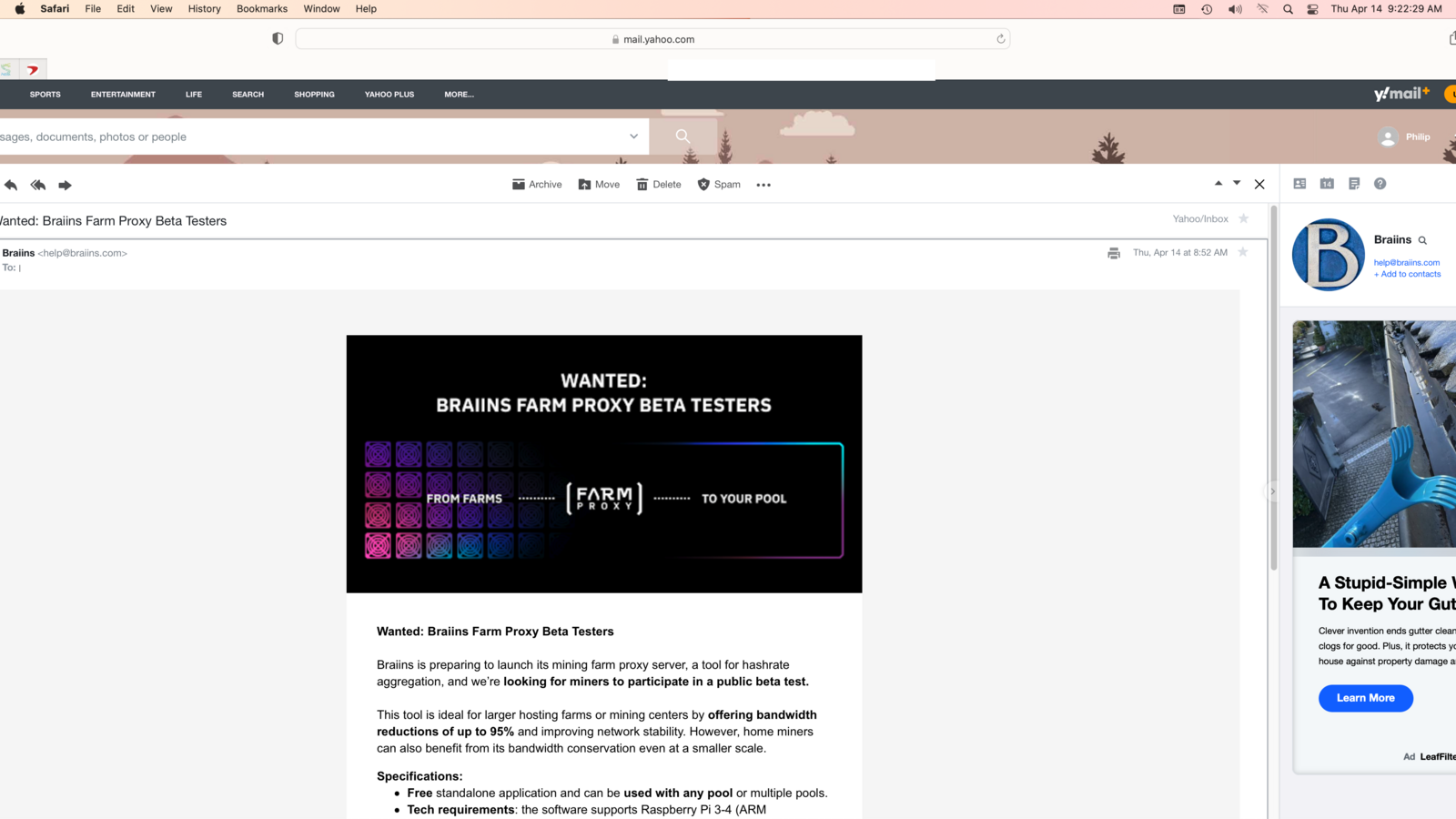Click the Time Machine icon in menu bar
The image size is (1456, 819).
pos(1207,9)
